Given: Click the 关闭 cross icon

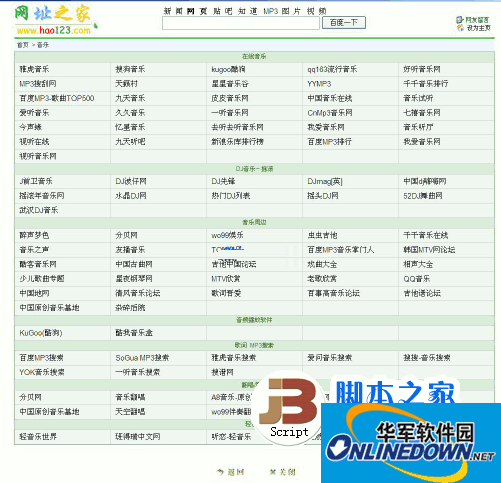Looking at the screenshot, I should (x=273, y=472).
